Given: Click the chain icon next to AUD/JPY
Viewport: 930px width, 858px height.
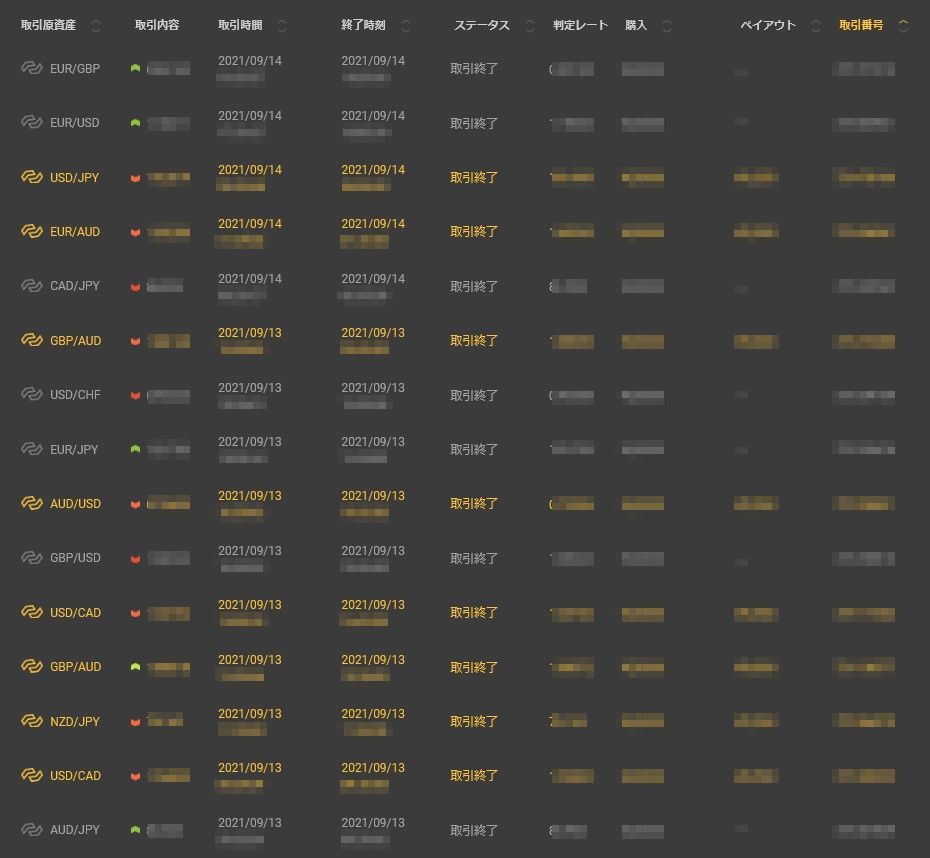Looking at the screenshot, I should pos(32,830).
